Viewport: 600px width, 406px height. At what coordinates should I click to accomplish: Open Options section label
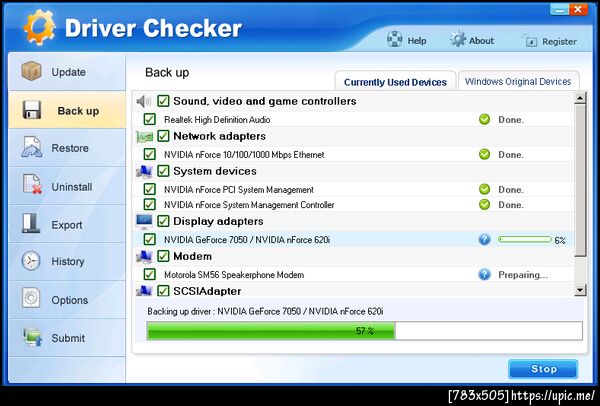(x=70, y=300)
